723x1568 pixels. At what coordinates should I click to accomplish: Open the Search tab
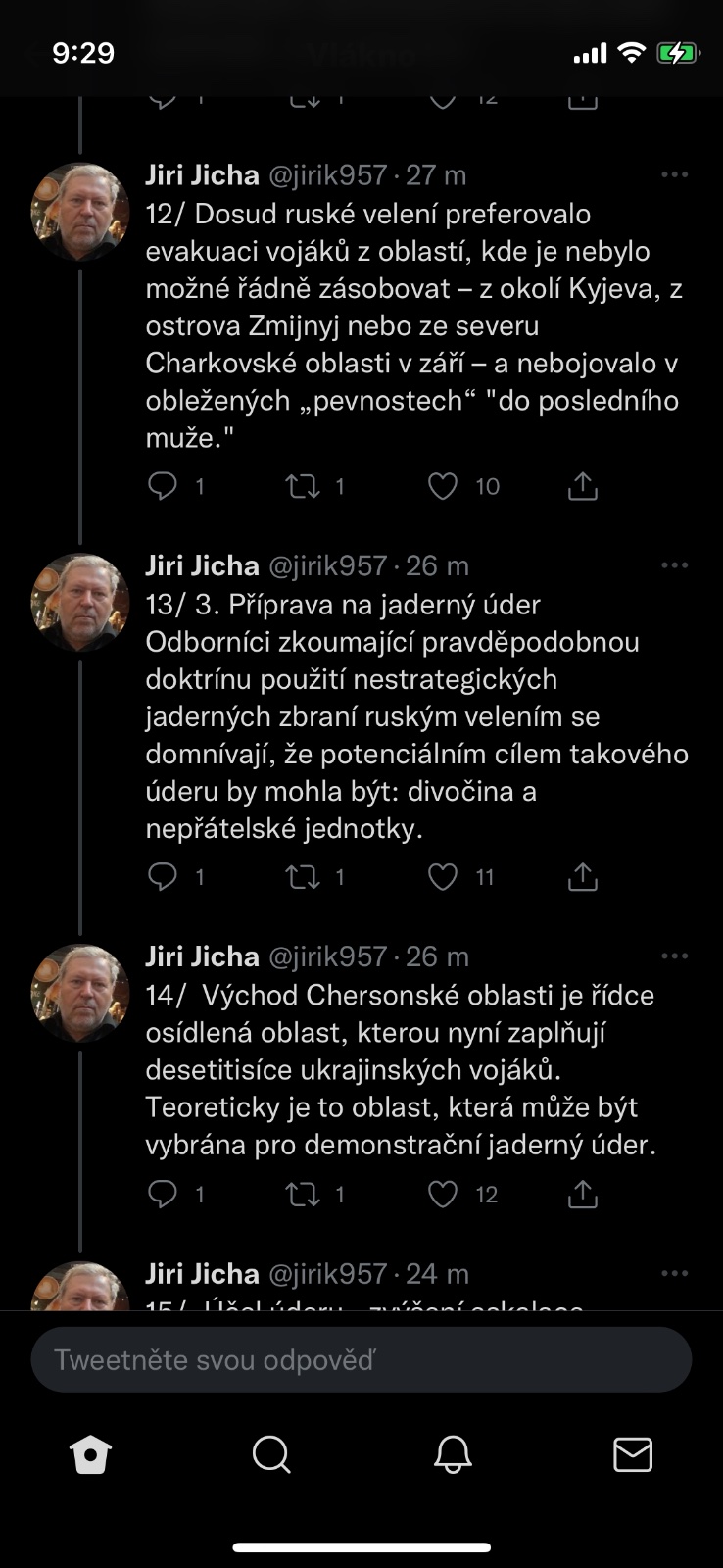pyautogui.click(x=271, y=1455)
